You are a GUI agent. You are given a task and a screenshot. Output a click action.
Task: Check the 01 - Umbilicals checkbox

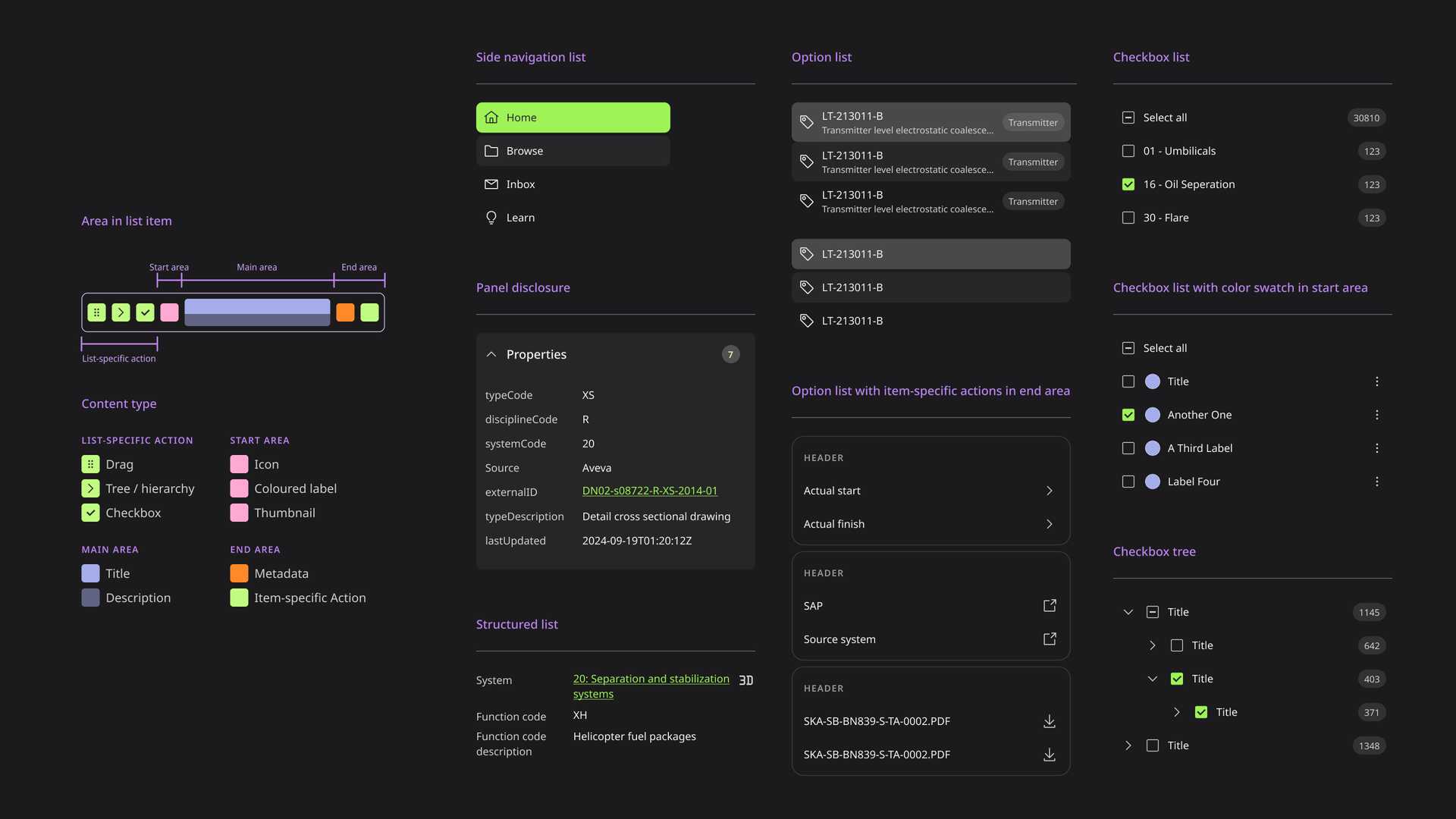[1128, 151]
